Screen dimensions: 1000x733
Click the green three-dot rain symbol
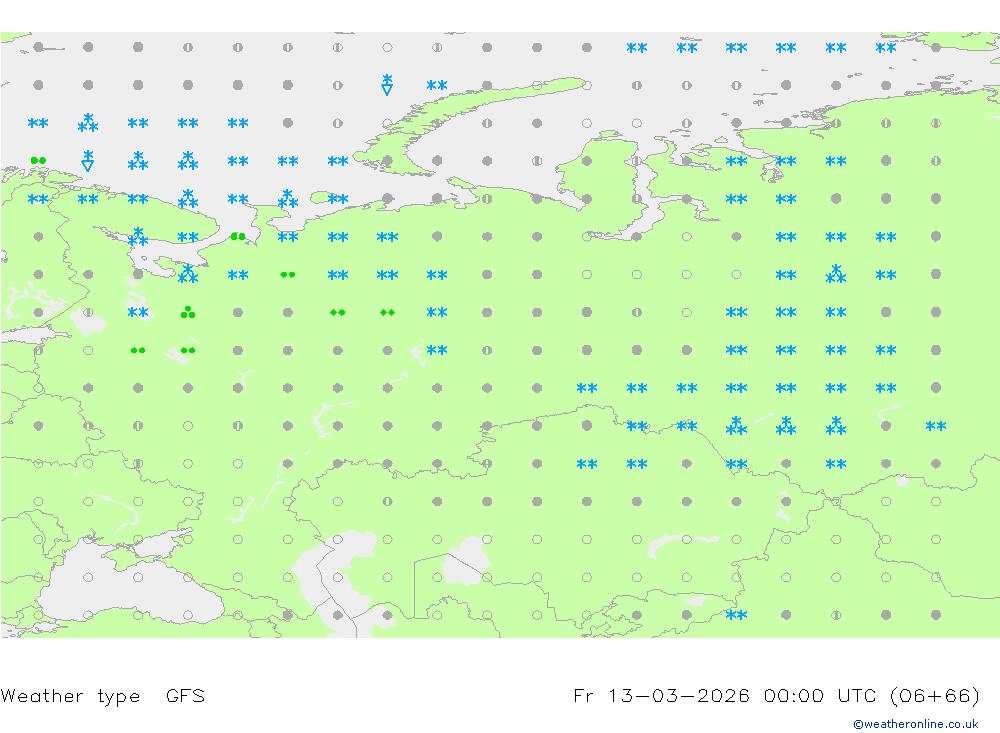tap(188, 312)
